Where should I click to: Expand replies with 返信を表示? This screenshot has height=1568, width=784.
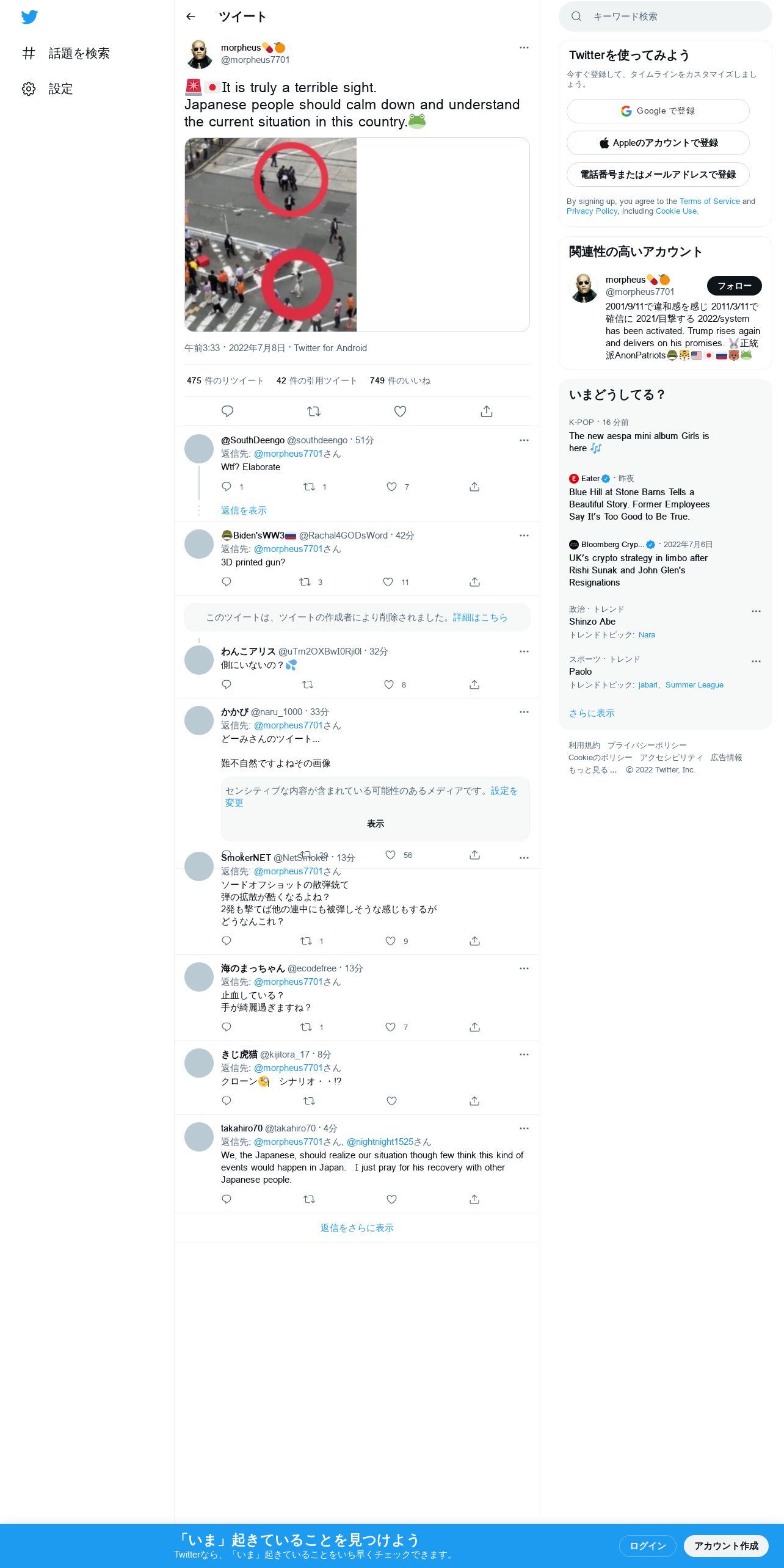pyautogui.click(x=244, y=510)
